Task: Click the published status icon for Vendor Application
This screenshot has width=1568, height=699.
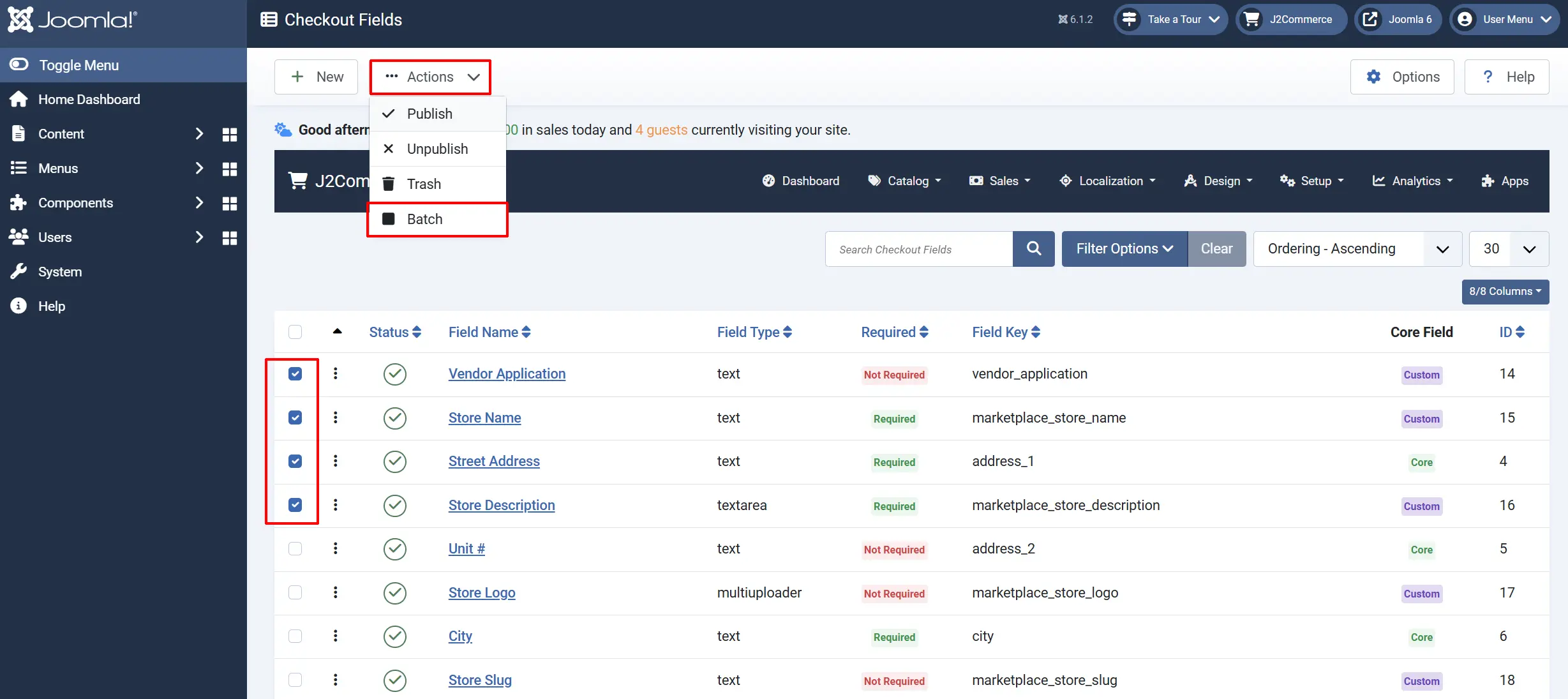Action: click(395, 374)
